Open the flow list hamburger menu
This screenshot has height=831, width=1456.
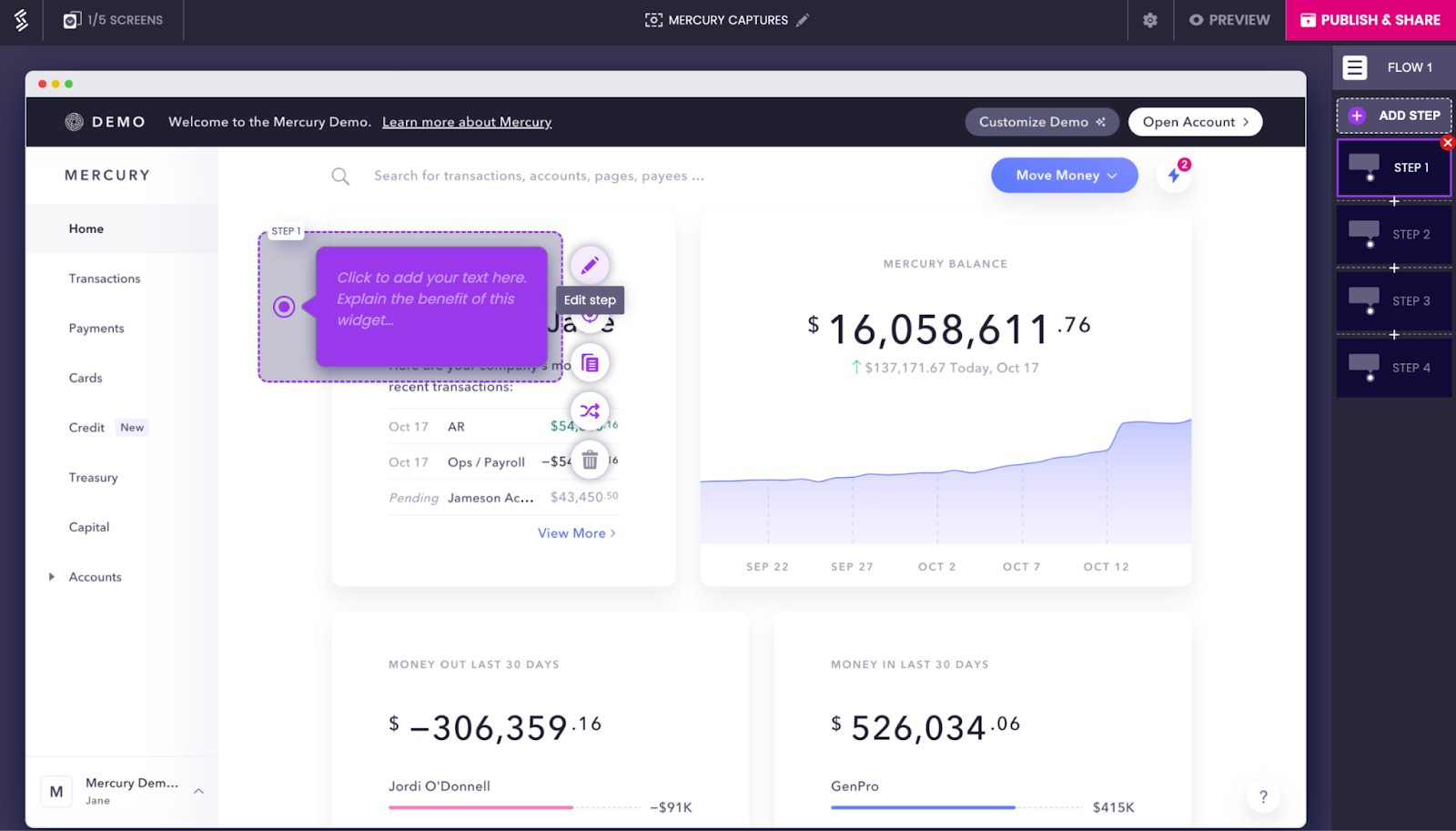coord(1355,67)
